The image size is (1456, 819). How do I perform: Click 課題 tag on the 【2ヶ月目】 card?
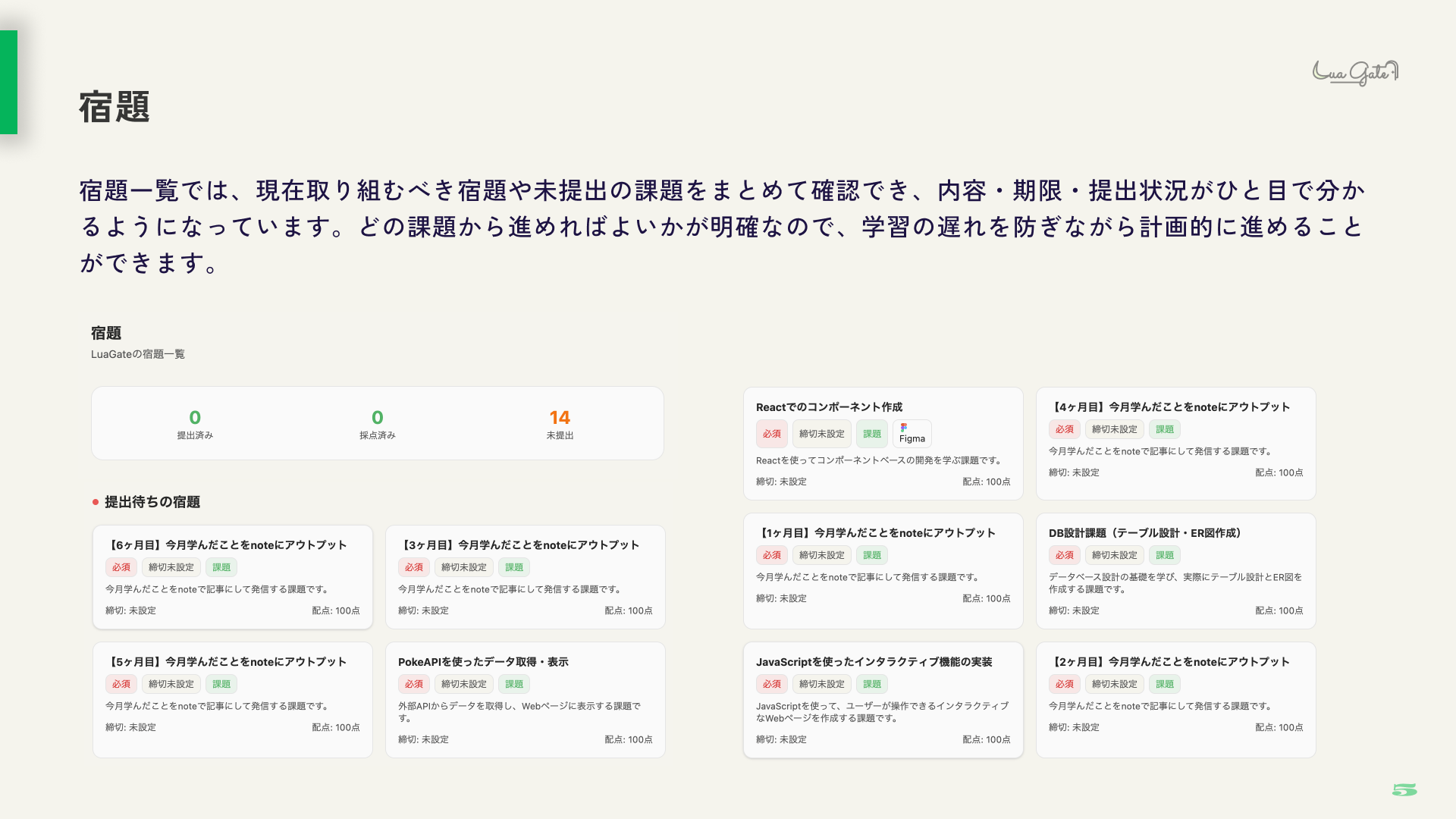click(x=1165, y=684)
